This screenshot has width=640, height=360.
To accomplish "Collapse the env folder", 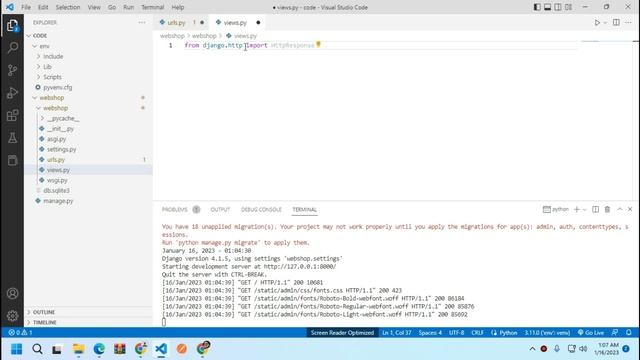I will click(44, 46).
